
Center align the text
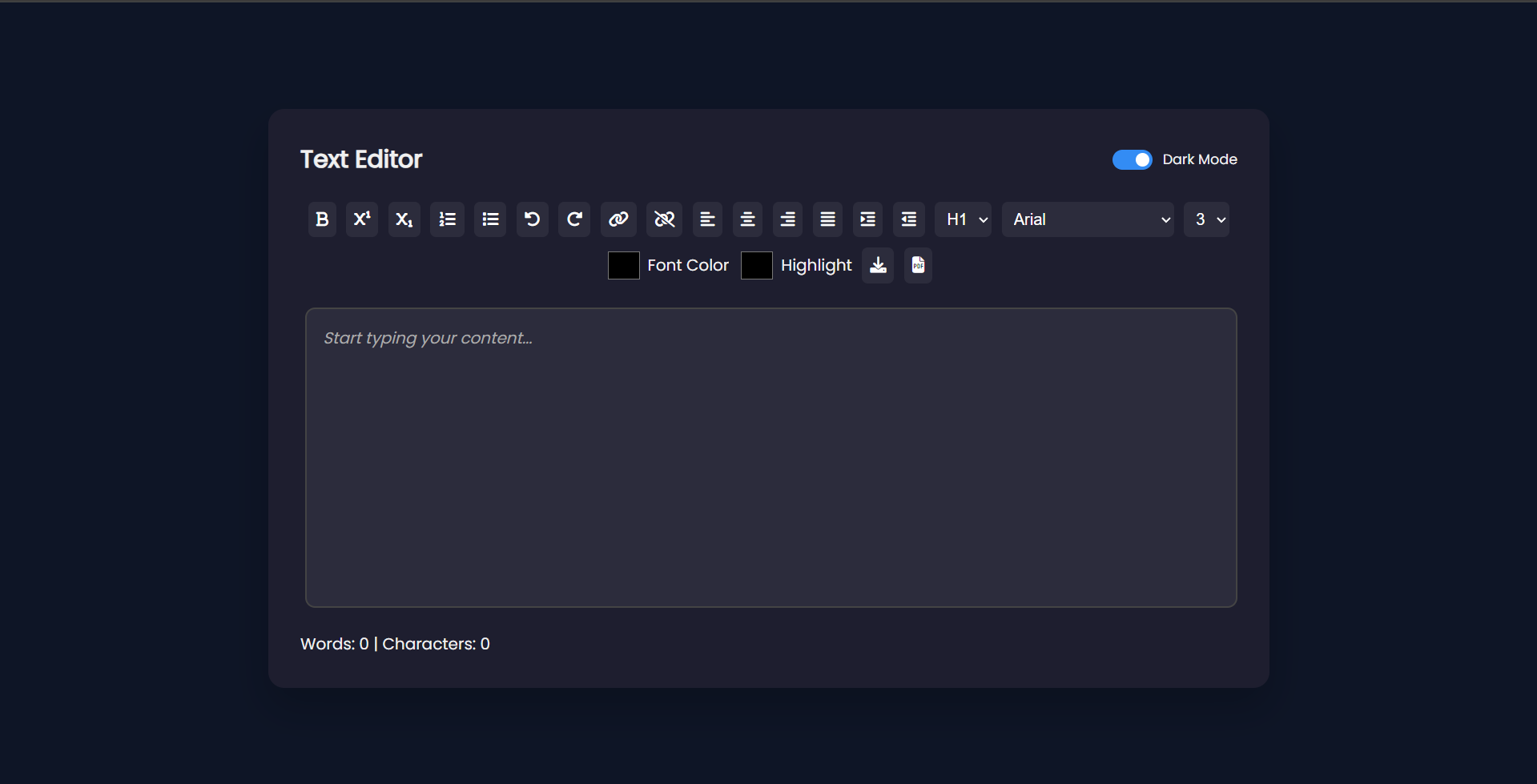pos(747,219)
